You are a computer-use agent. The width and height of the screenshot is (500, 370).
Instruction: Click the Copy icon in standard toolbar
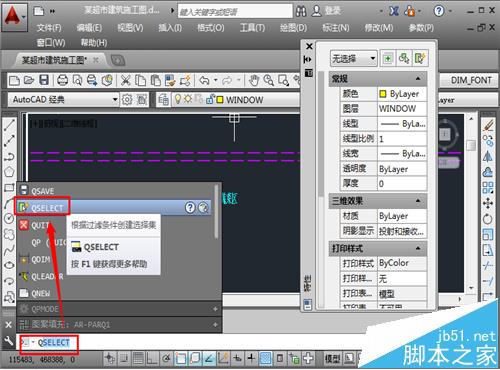coord(140,80)
